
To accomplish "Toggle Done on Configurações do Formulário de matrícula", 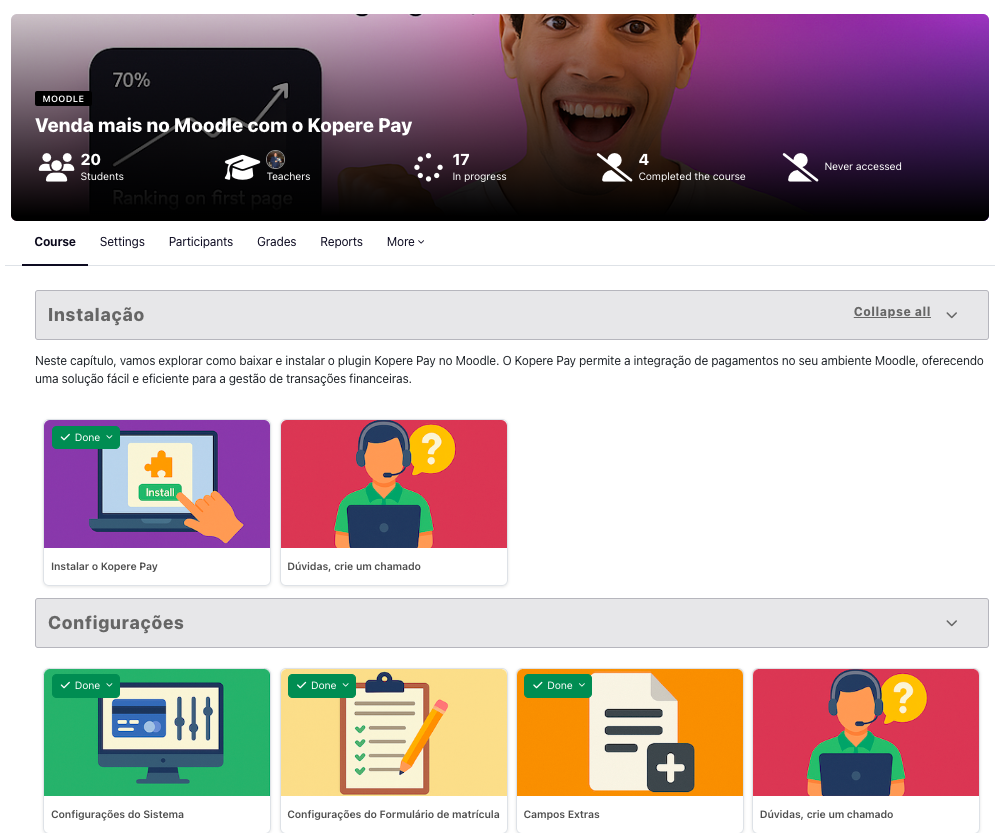I will (x=322, y=685).
